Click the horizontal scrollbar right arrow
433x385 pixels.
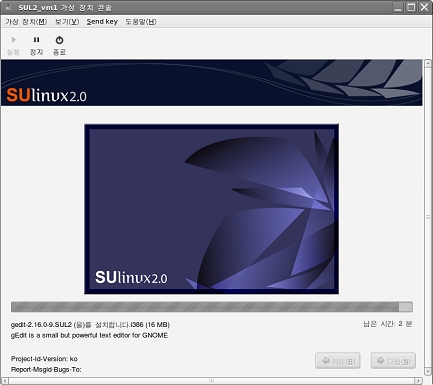tap(419, 381)
